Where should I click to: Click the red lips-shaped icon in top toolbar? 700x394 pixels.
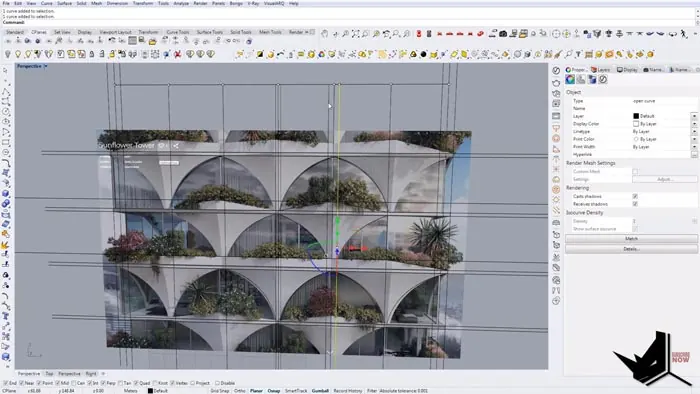coord(480,33)
